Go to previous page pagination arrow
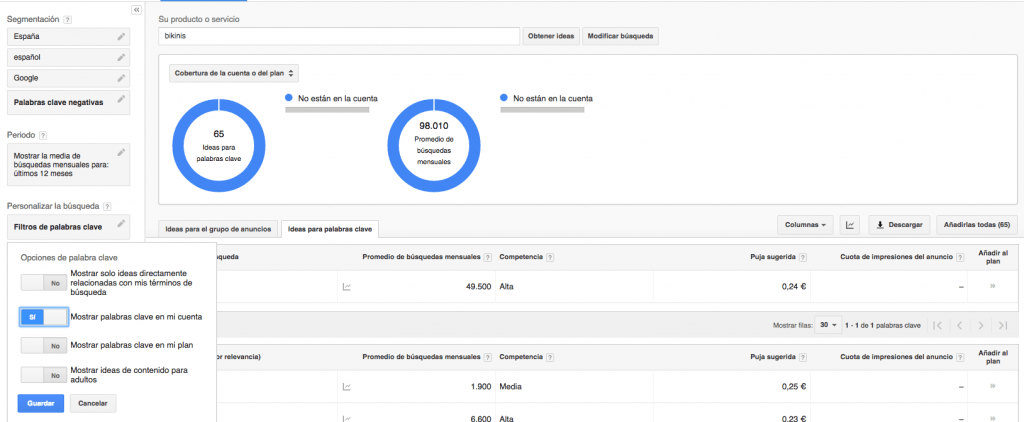This screenshot has width=1024, height=422. [x=959, y=325]
